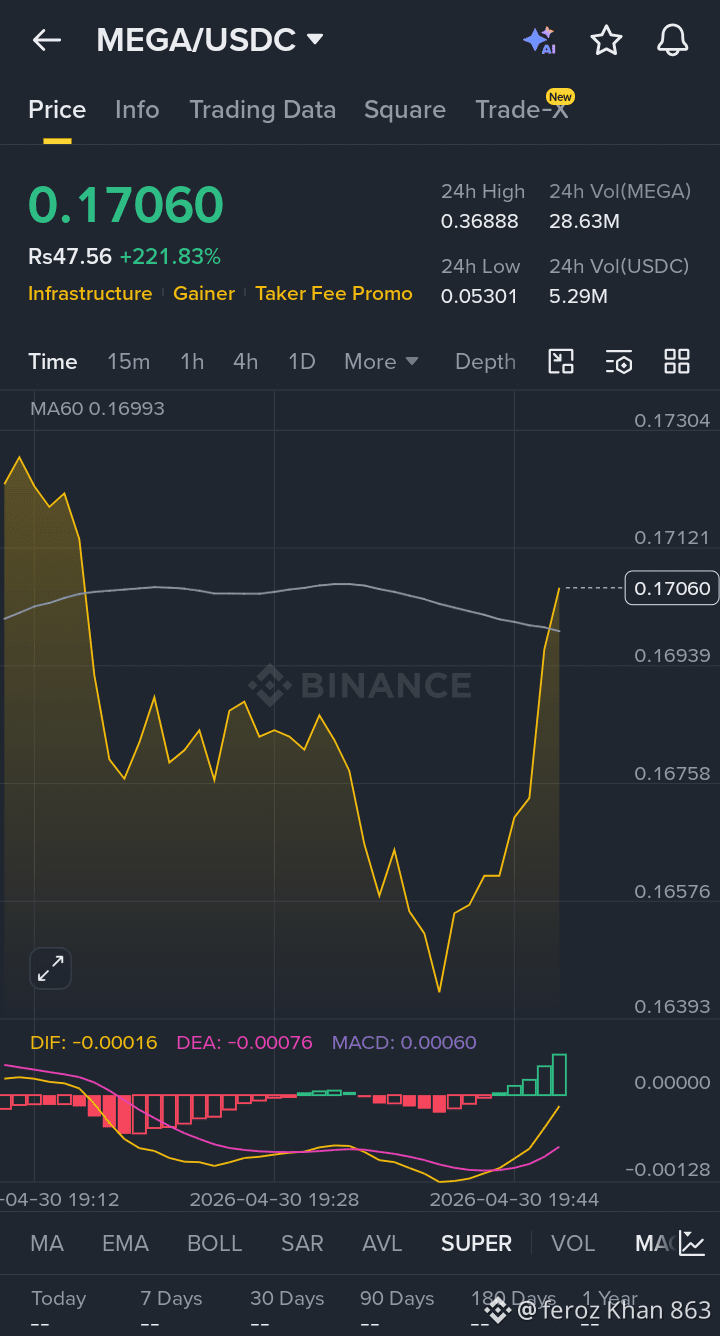This screenshot has width=720, height=1336.
Task: Select the 15m chart interval
Action: pos(129,361)
